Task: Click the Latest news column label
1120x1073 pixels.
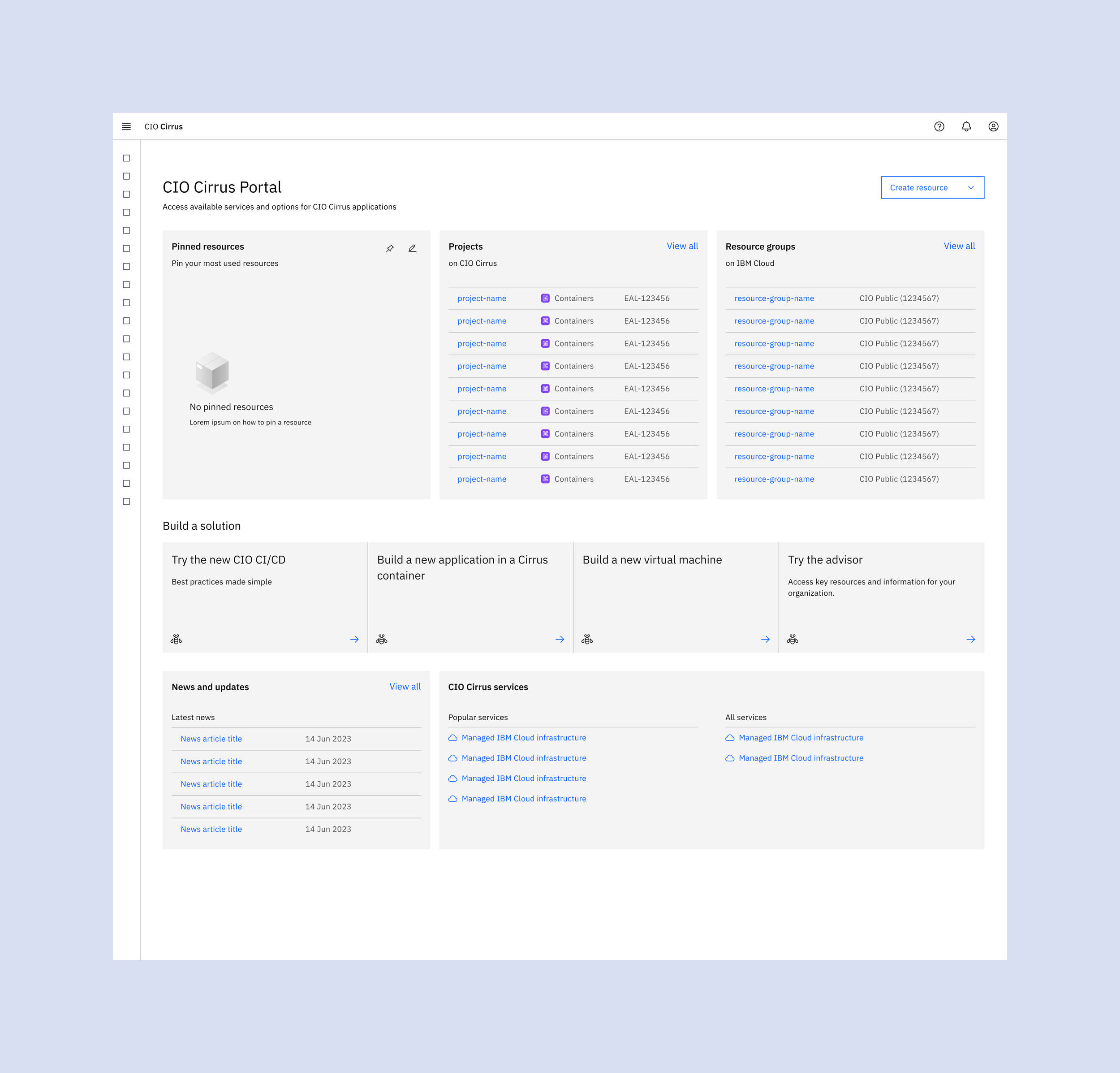Action: point(193,718)
